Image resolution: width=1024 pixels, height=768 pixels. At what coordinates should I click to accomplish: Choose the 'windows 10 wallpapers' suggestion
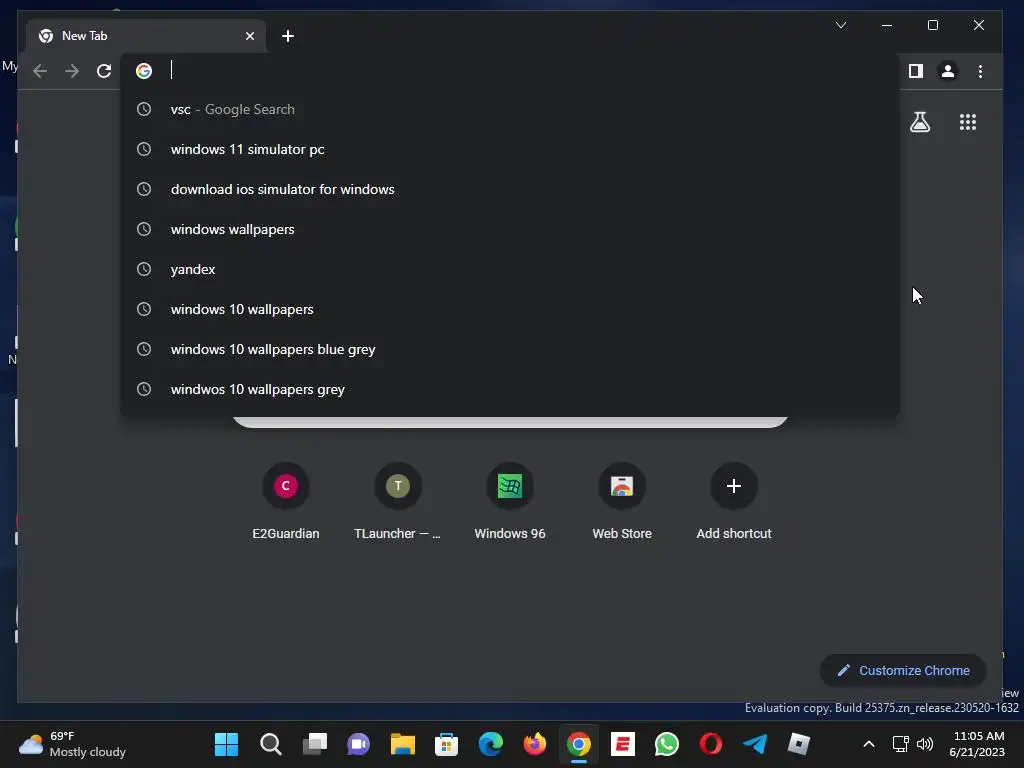click(510, 309)
